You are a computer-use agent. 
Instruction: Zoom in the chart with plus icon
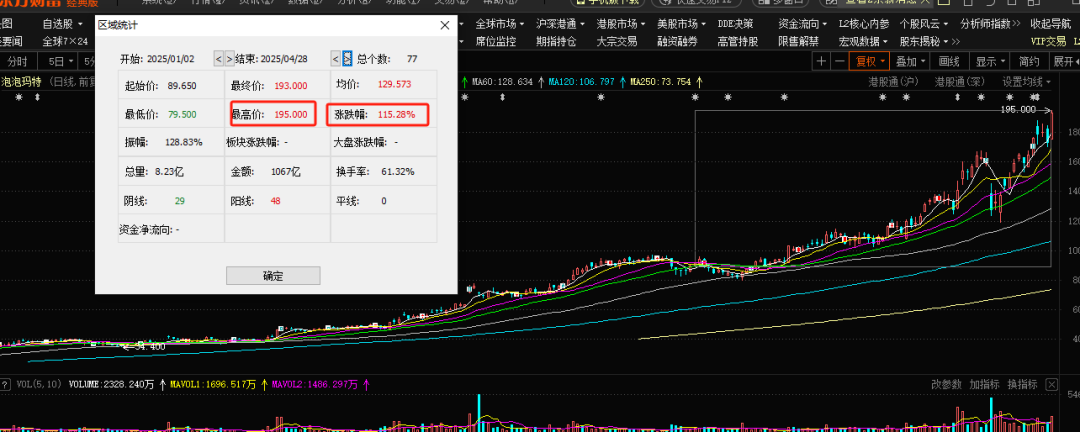[x=821, y=61]
